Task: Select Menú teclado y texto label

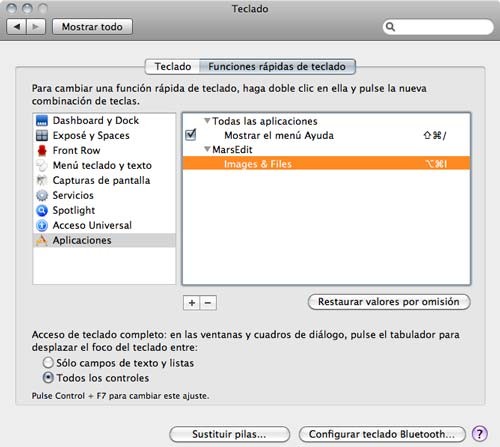Action: tap(102, 165)
